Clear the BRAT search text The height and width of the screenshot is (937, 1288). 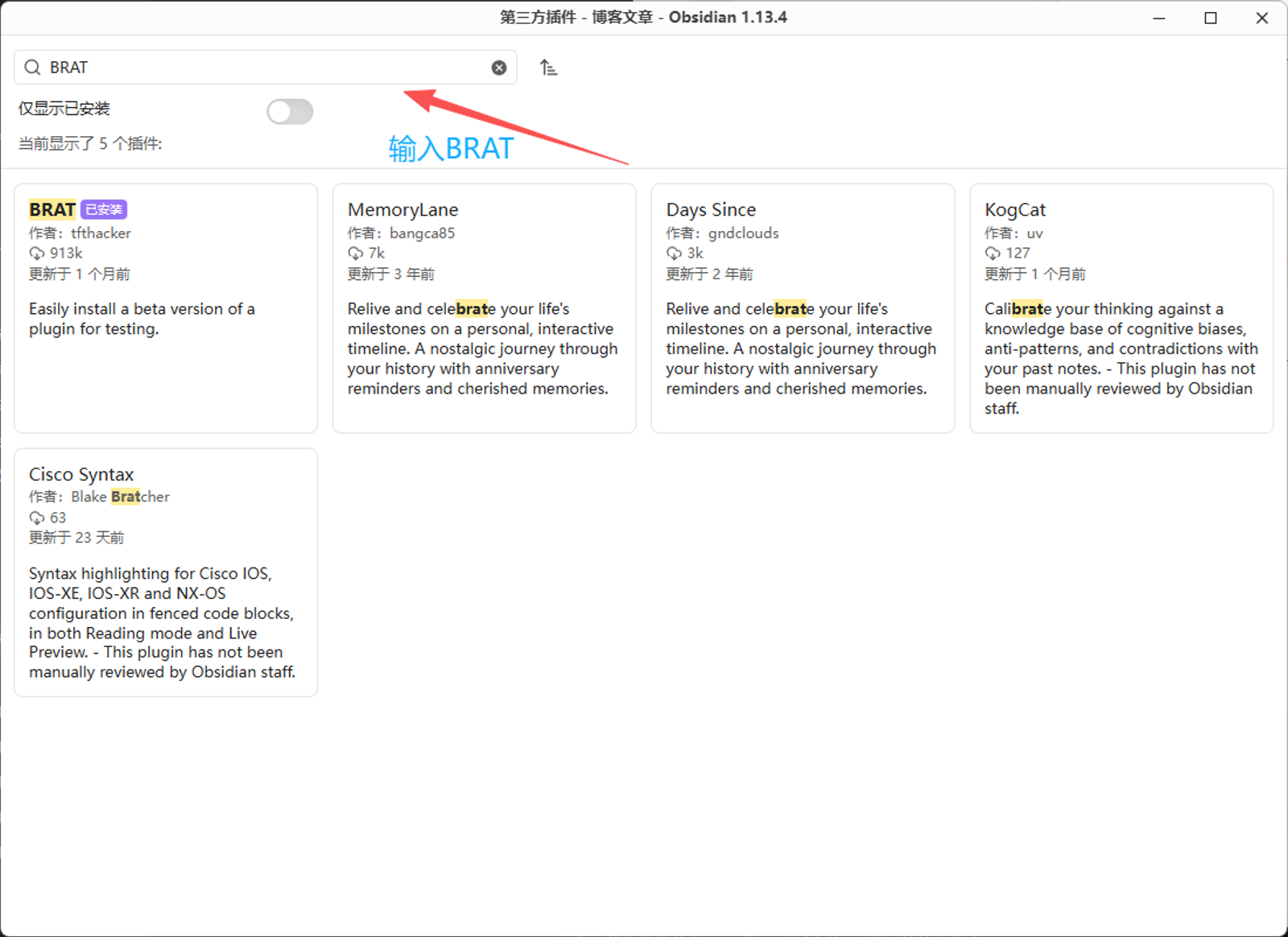tap(499, 68)
